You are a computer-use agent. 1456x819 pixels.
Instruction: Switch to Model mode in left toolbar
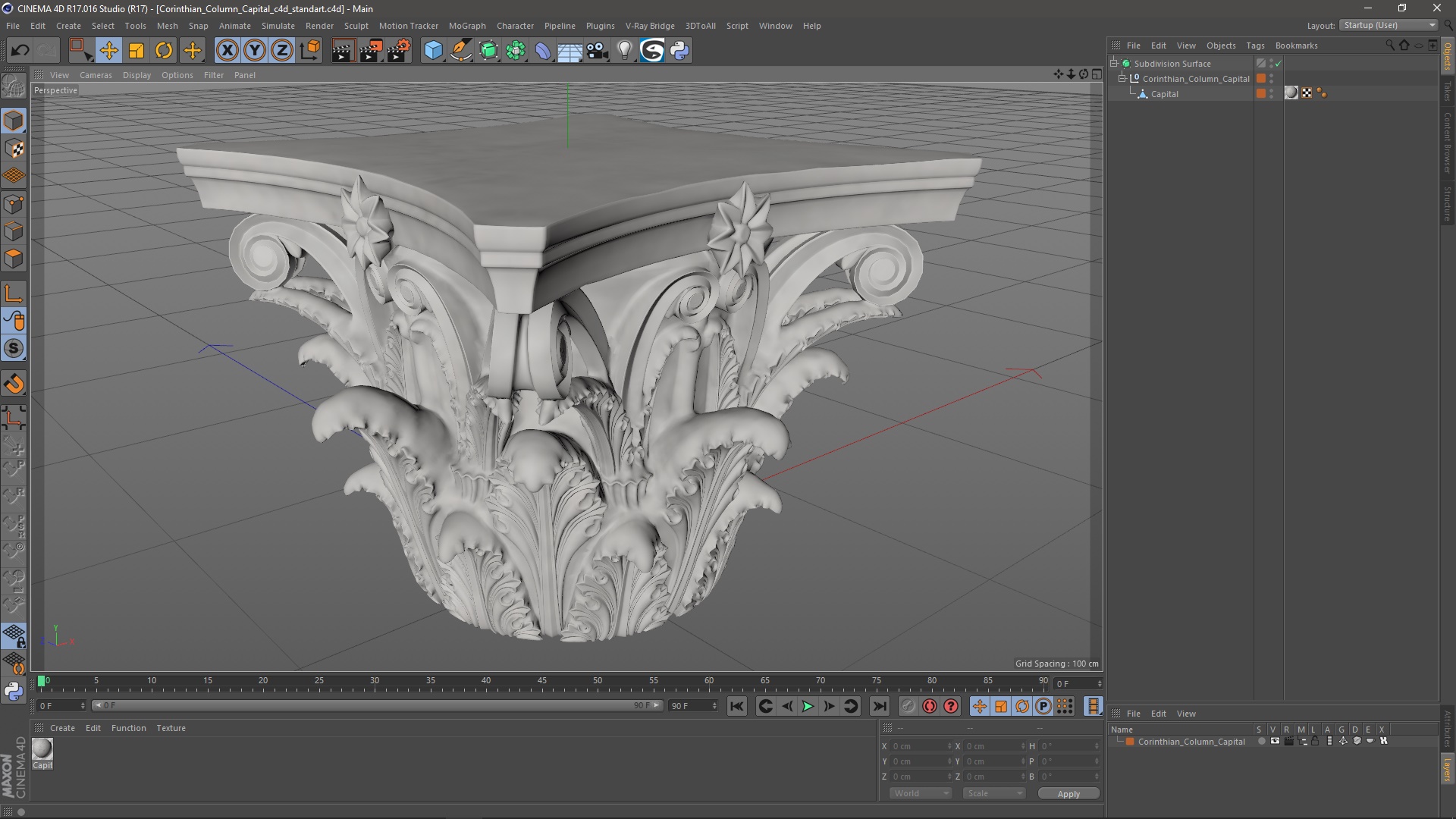(x=14, y=121)
